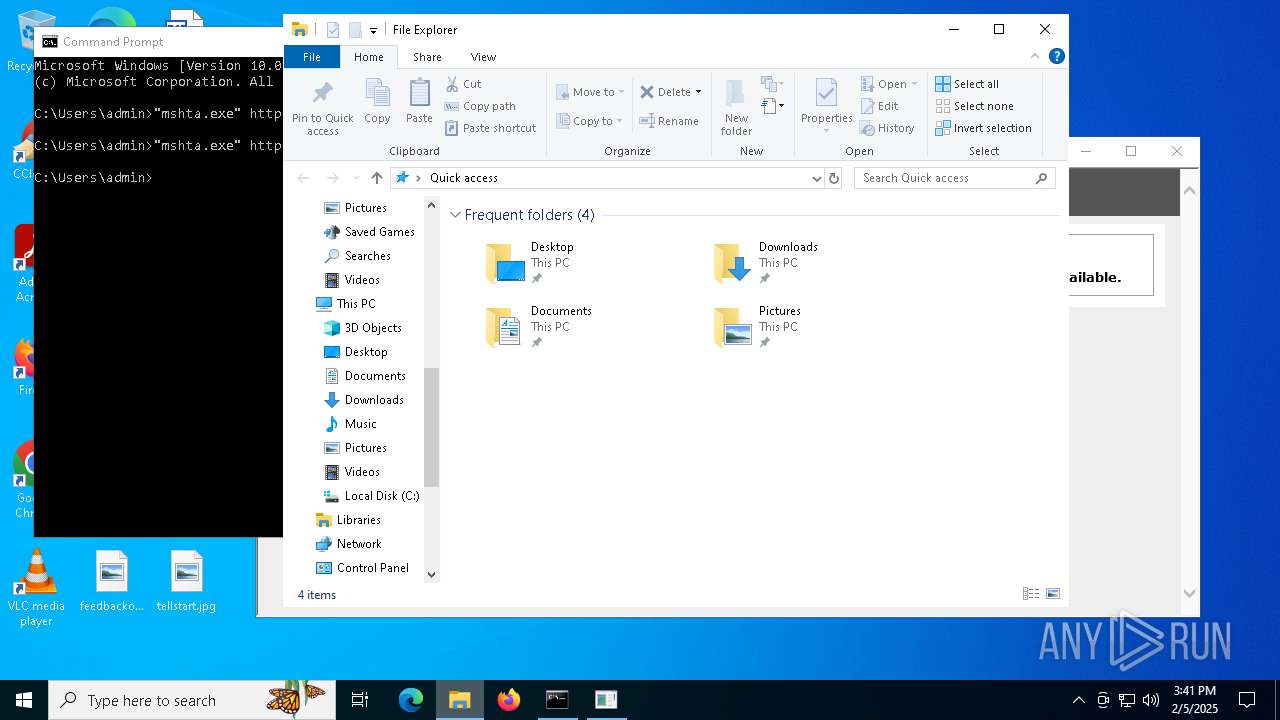The image size is (1280, 720).
Task: Click the Paste ribbon button
Action: pos(419,102)
